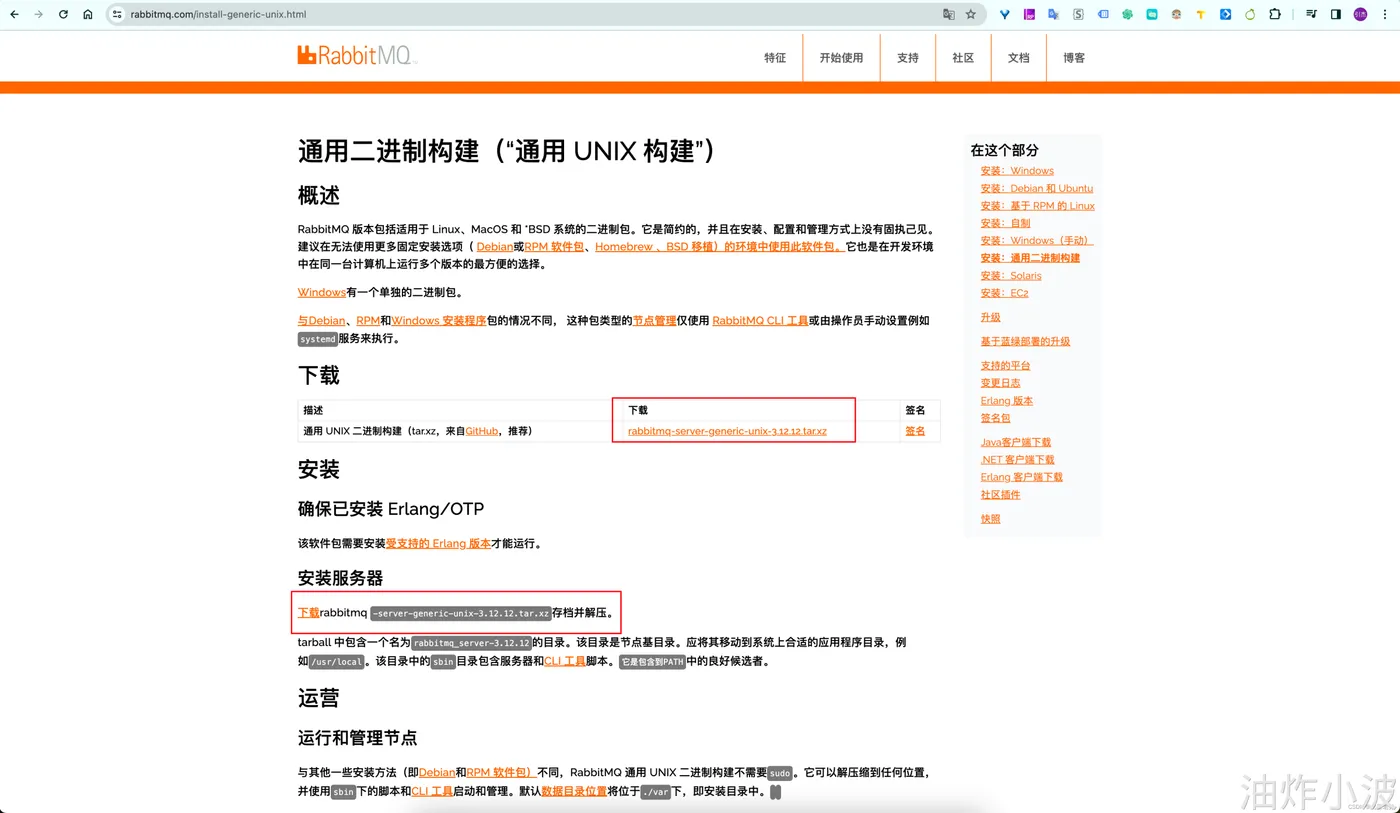Open sidebar link Java客户端下载
Screen dimensions: 1400x813
click(1016, 442)
